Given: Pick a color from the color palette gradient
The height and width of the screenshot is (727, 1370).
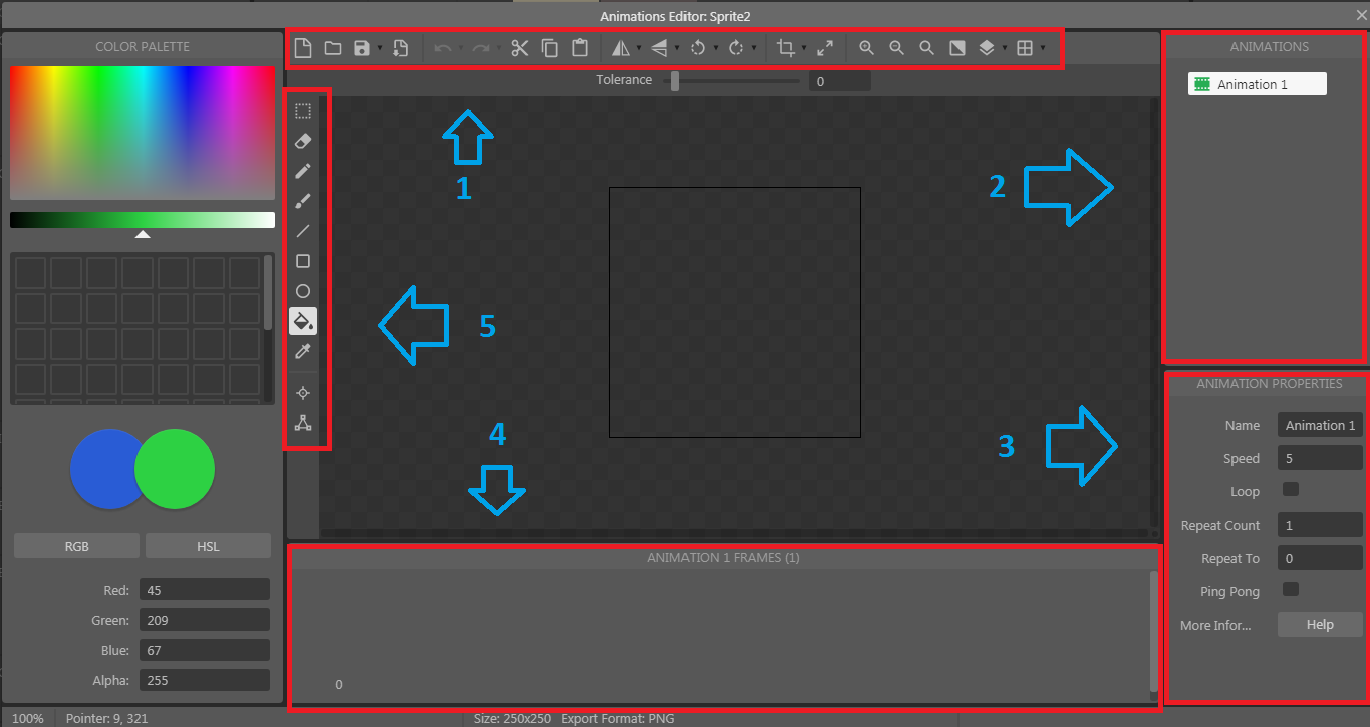Looking at the screenshot, I should point(142,130).
